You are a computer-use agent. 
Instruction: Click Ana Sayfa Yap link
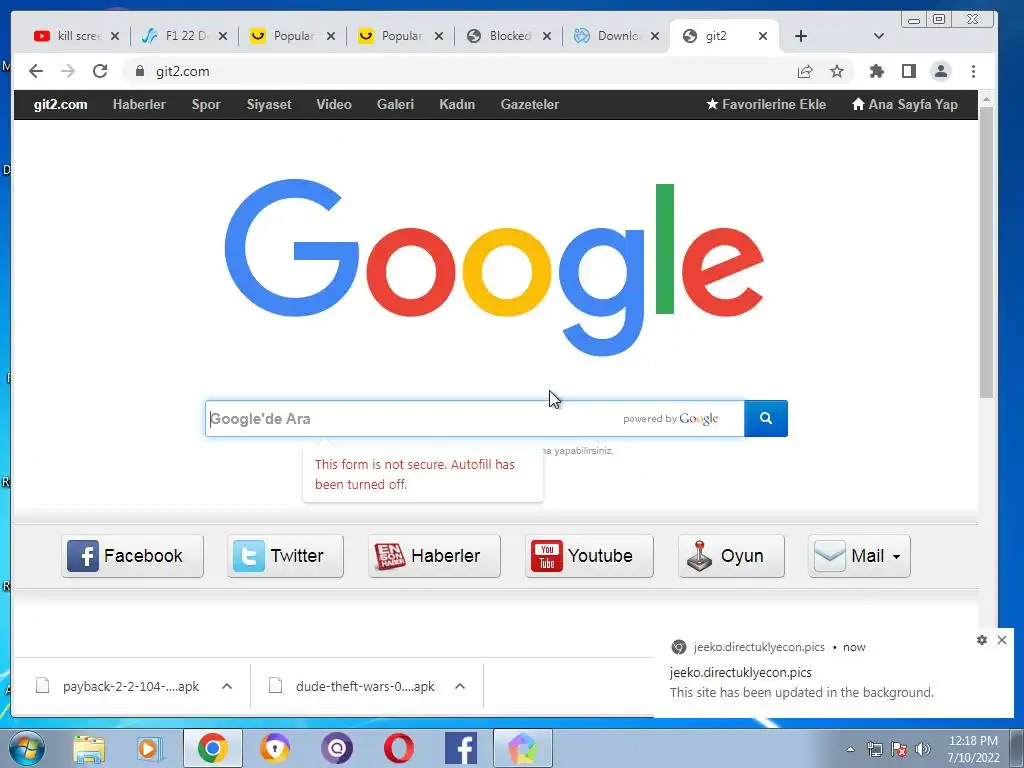click(905, 104)
